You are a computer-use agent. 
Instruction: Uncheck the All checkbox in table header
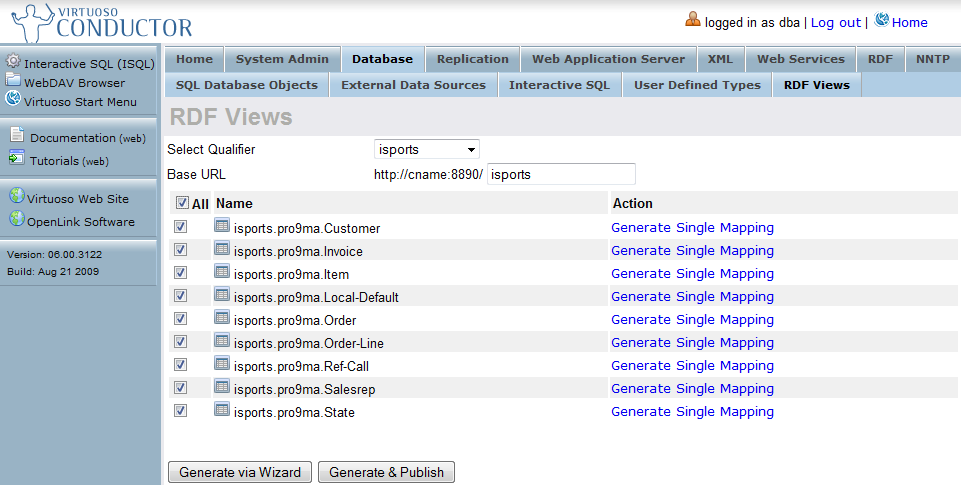(182, 203)
